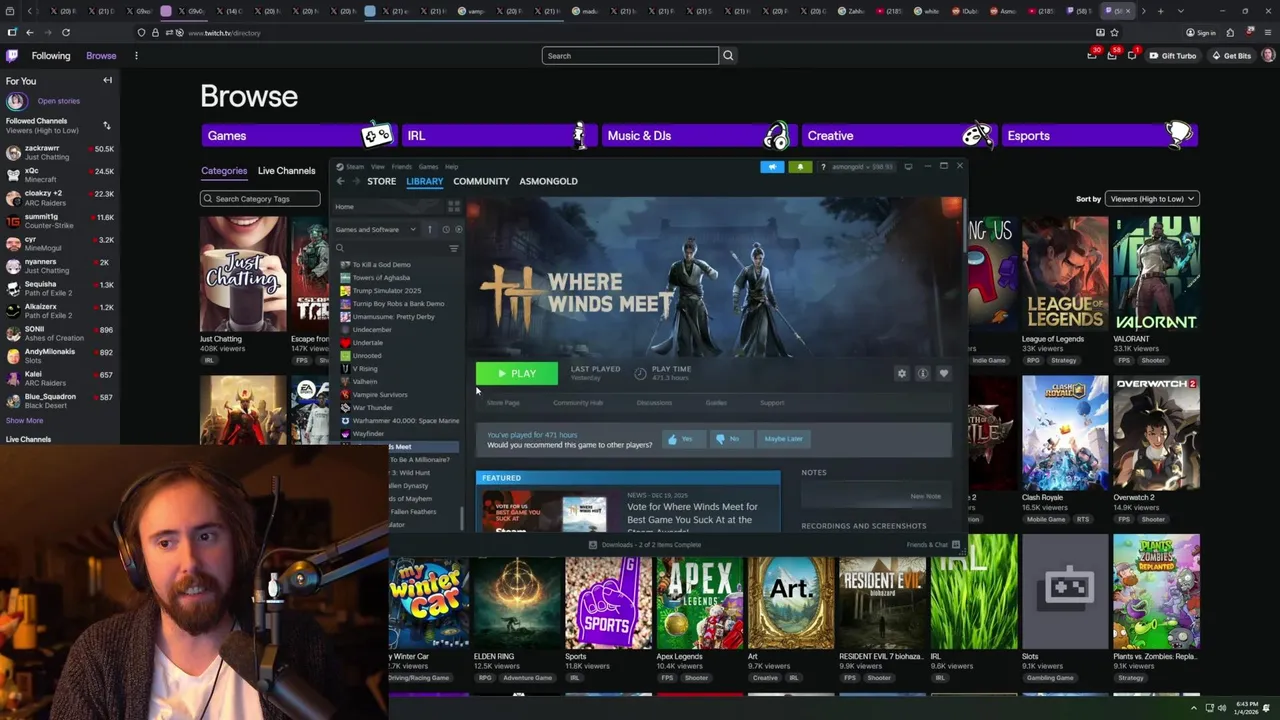1280x720 pixels.
Task: Open the Games category banner on Twitch
Action: pyautogui.click(x=298, y=135)
